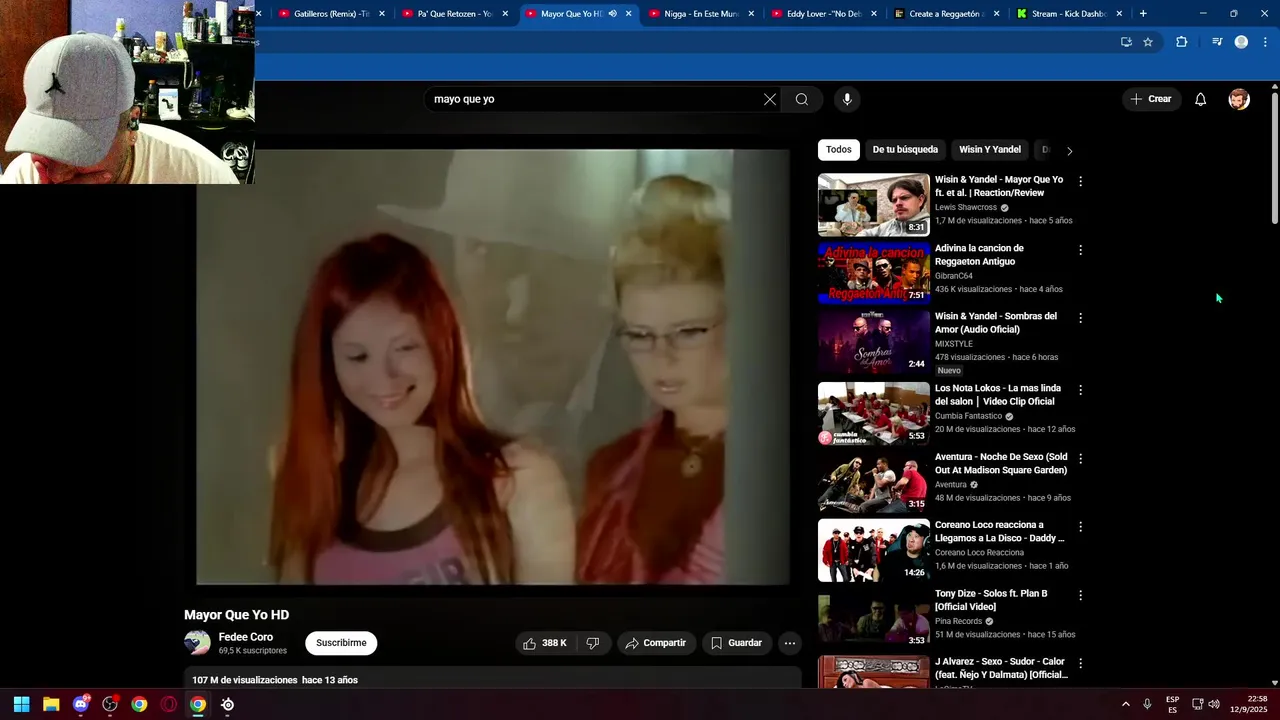This screenshot has height=720, width=1280.
Task: Open Chrome three-dot menu
Action: tap(1265, 42)
